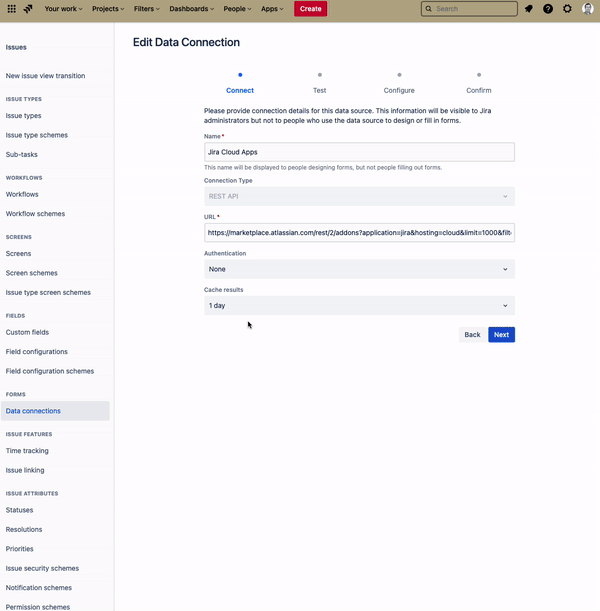This screenshot has height=611, width=600.
Task: Open Priorities in sidebar
Action: point(19,549)
